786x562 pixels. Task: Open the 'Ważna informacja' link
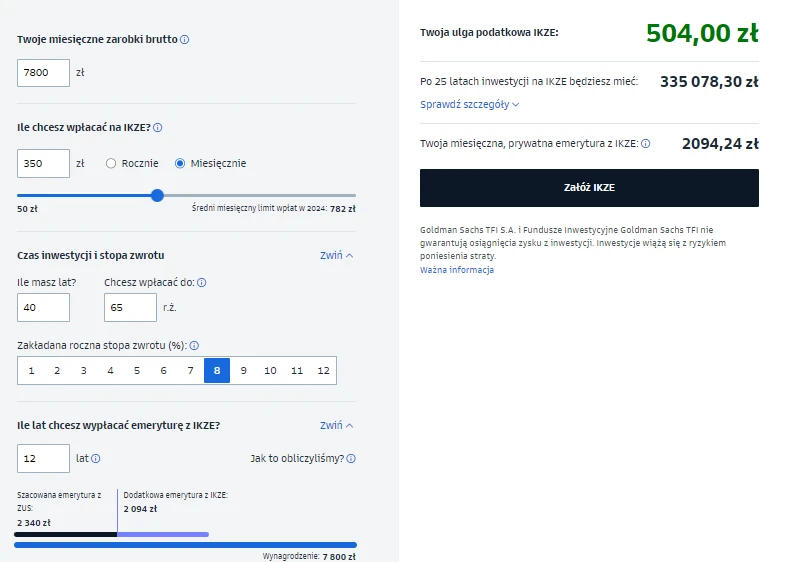tap(456, 270)
